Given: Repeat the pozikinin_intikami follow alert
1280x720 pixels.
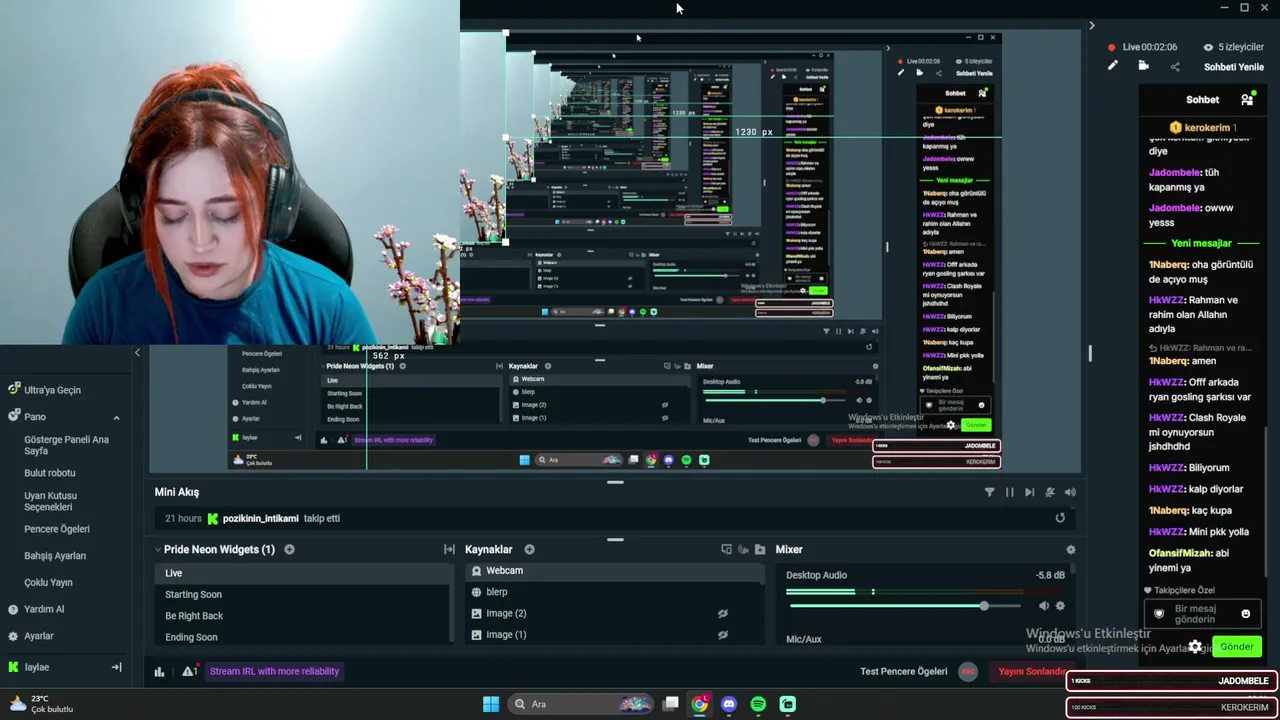Looking at the screenshot, I should tap(1060, 518).
